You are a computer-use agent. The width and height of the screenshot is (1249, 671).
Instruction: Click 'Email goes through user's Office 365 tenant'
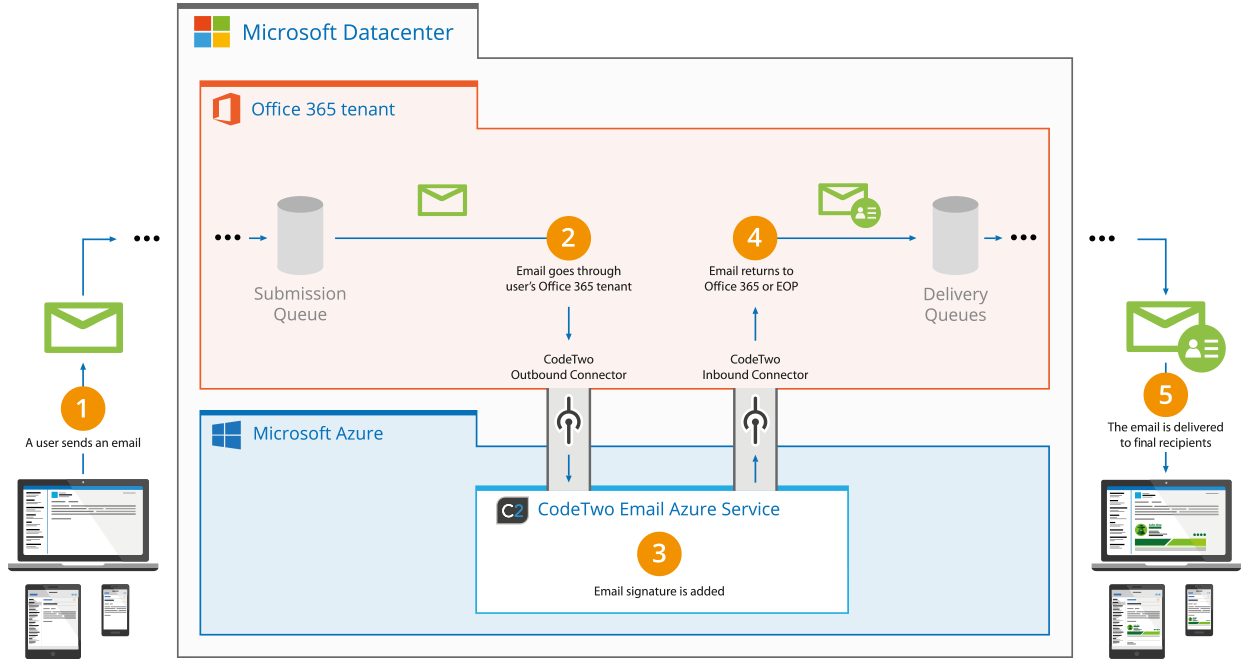pos(568,278)
